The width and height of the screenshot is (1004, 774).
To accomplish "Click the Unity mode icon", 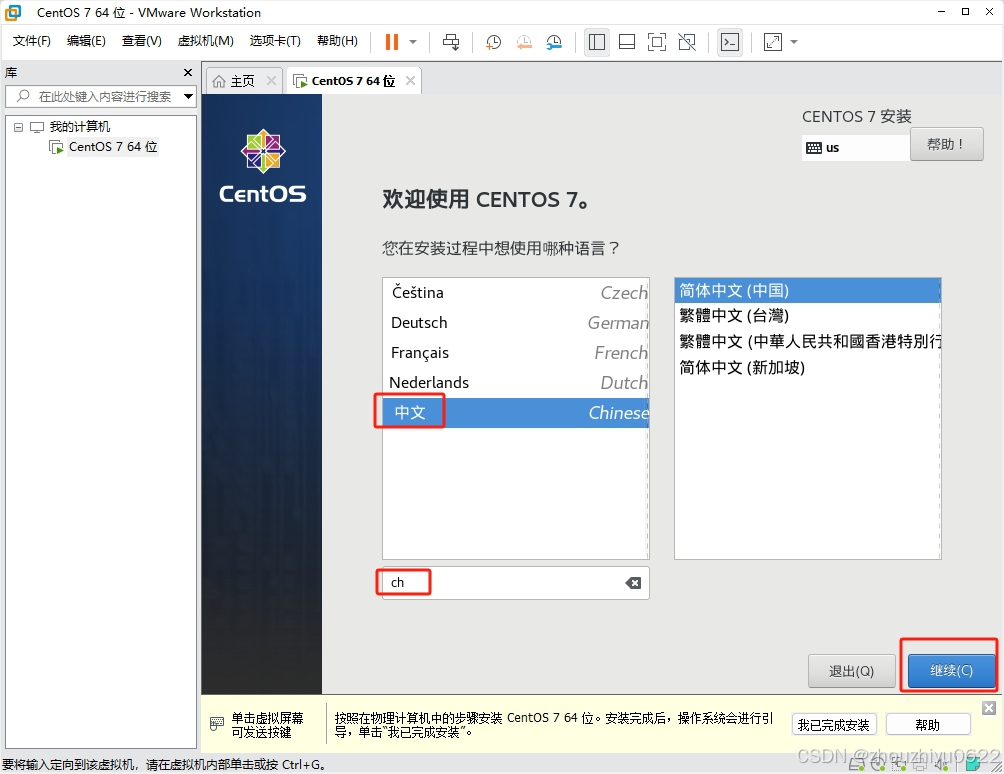I will [687, 42].
